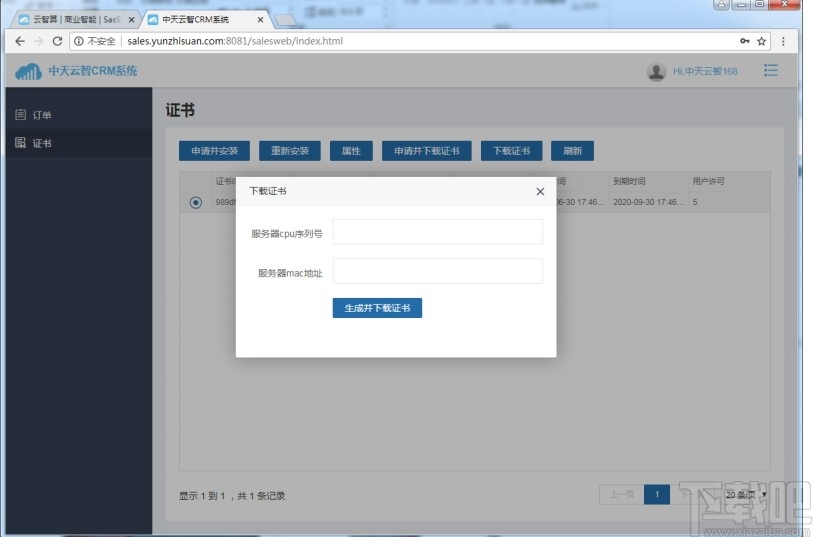Viewport: 814px width, 537px height.
Task: Click the 刷新 button
Action: click(572, 151)
